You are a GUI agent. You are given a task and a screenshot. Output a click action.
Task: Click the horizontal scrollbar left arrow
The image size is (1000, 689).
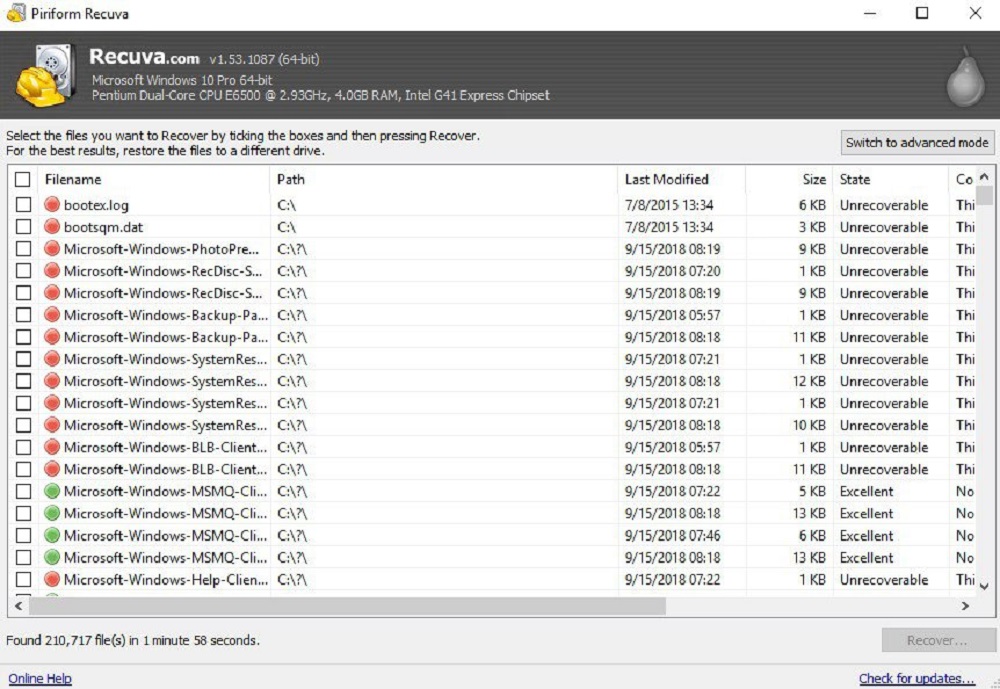(18, 605)
